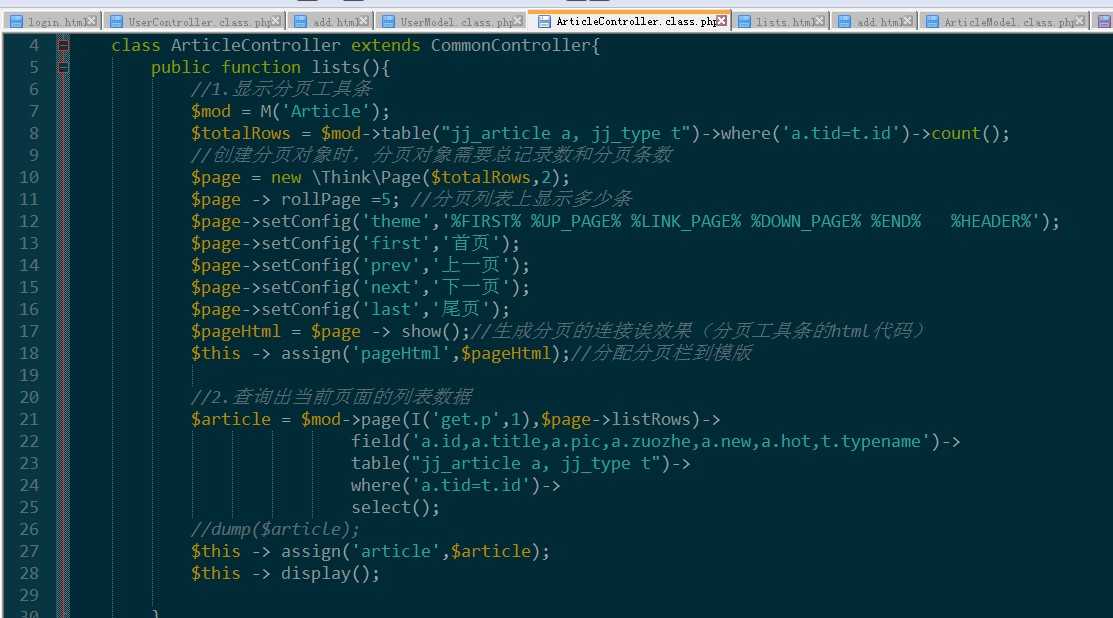This screenshot has height=618, width=1113.
Task: Click the table( call on line 23
Action: coord(380,463)
